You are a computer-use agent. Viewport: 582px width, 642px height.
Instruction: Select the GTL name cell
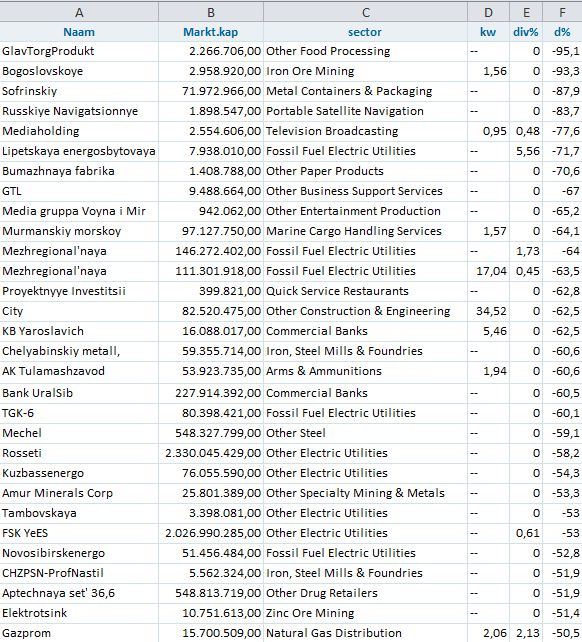pyautogui.click(x=79, y=191)
